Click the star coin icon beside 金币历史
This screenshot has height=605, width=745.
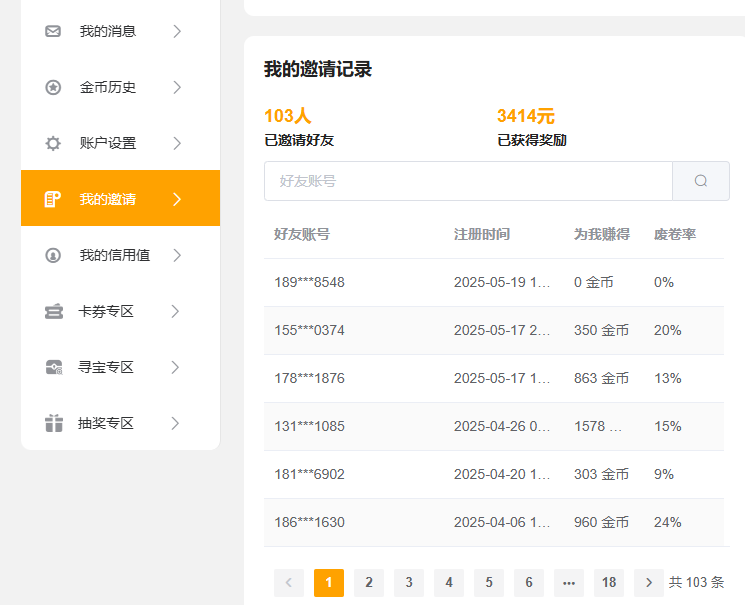(x=53, y=87)
